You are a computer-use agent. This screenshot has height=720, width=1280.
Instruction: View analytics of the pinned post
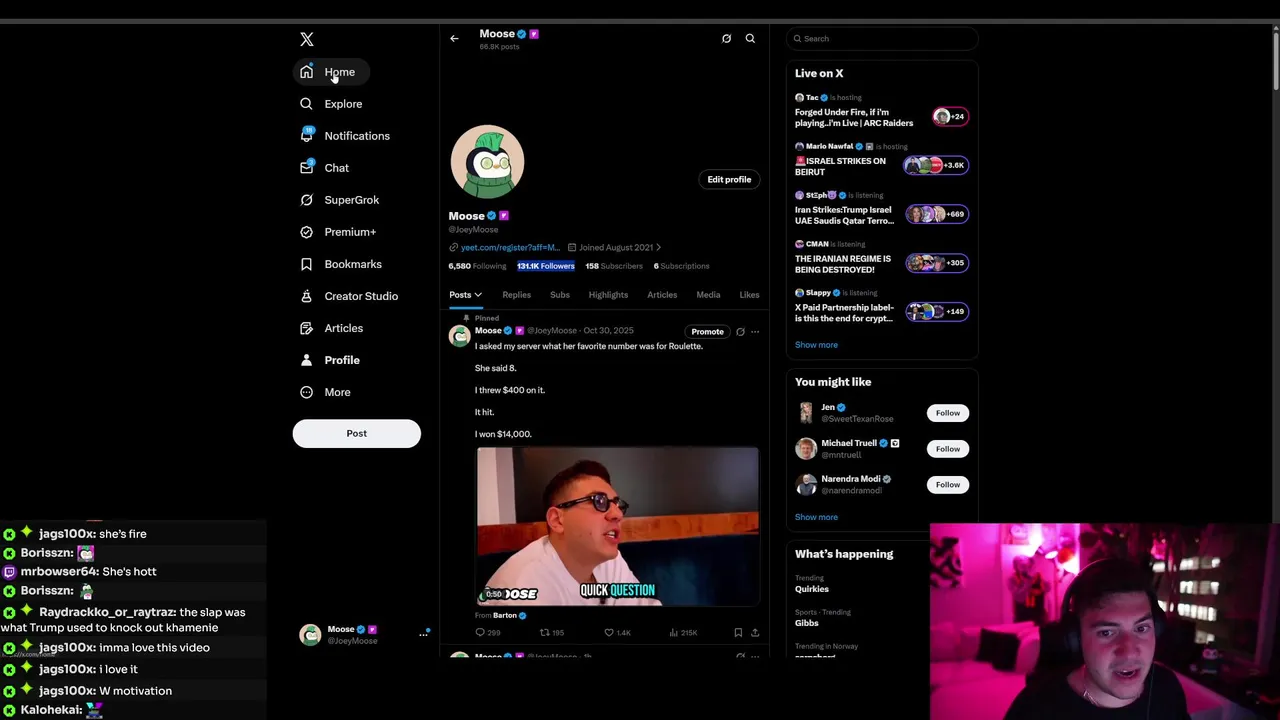[683, 632]
